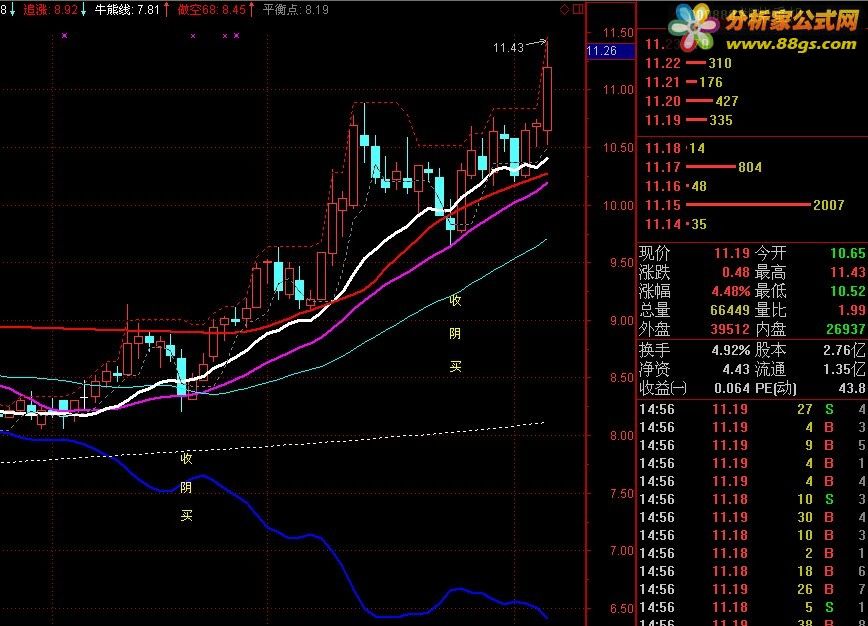Select the tick row 11.19 with 27 S
This screenshot has height=626, width=868.
point(752,410)
